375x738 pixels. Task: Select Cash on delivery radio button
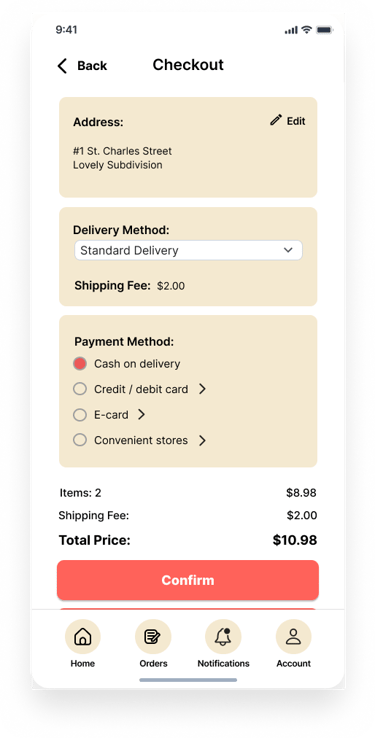(x=80, y=364)
